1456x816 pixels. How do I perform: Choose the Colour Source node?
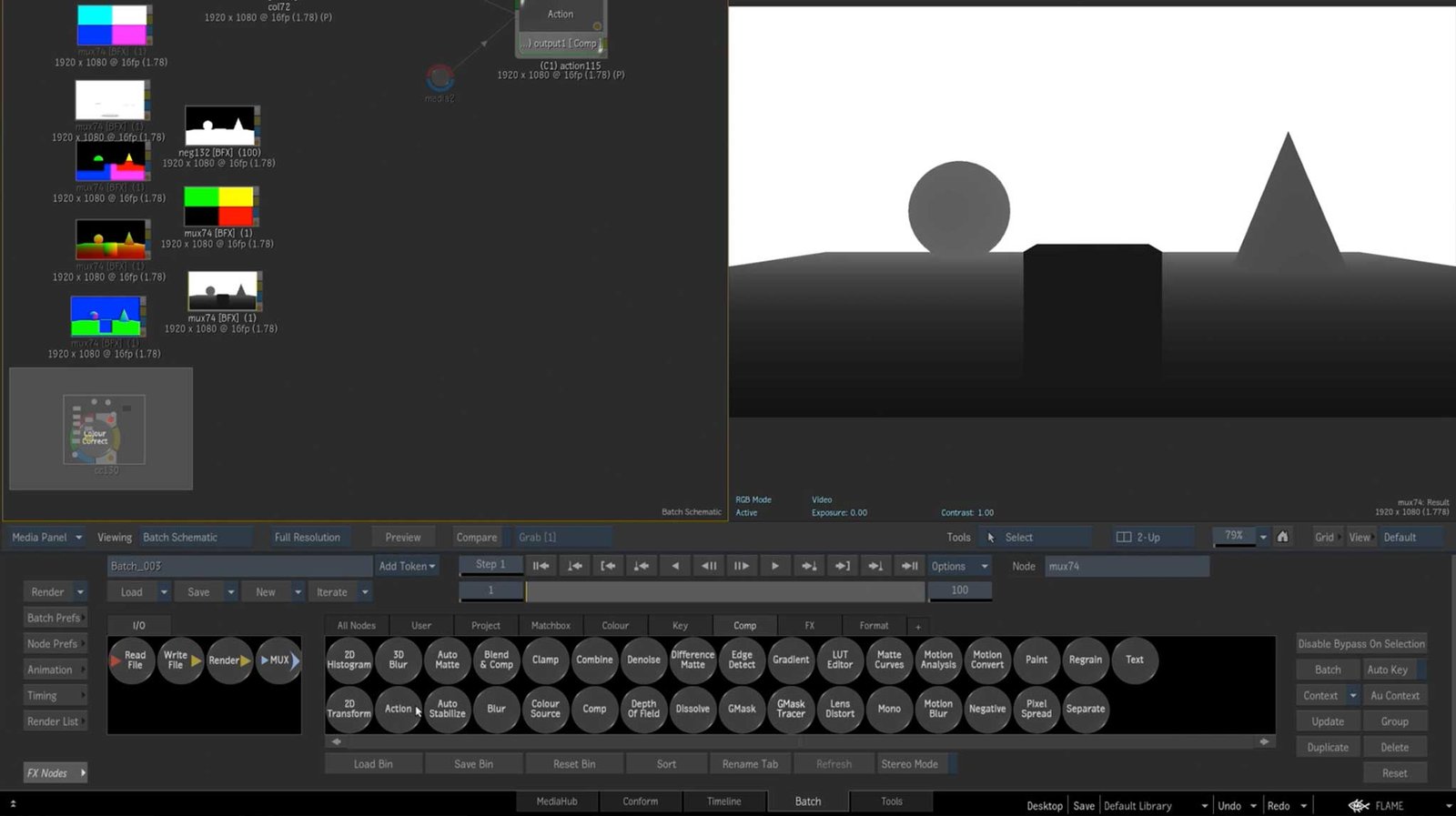[x=545, y=709]
